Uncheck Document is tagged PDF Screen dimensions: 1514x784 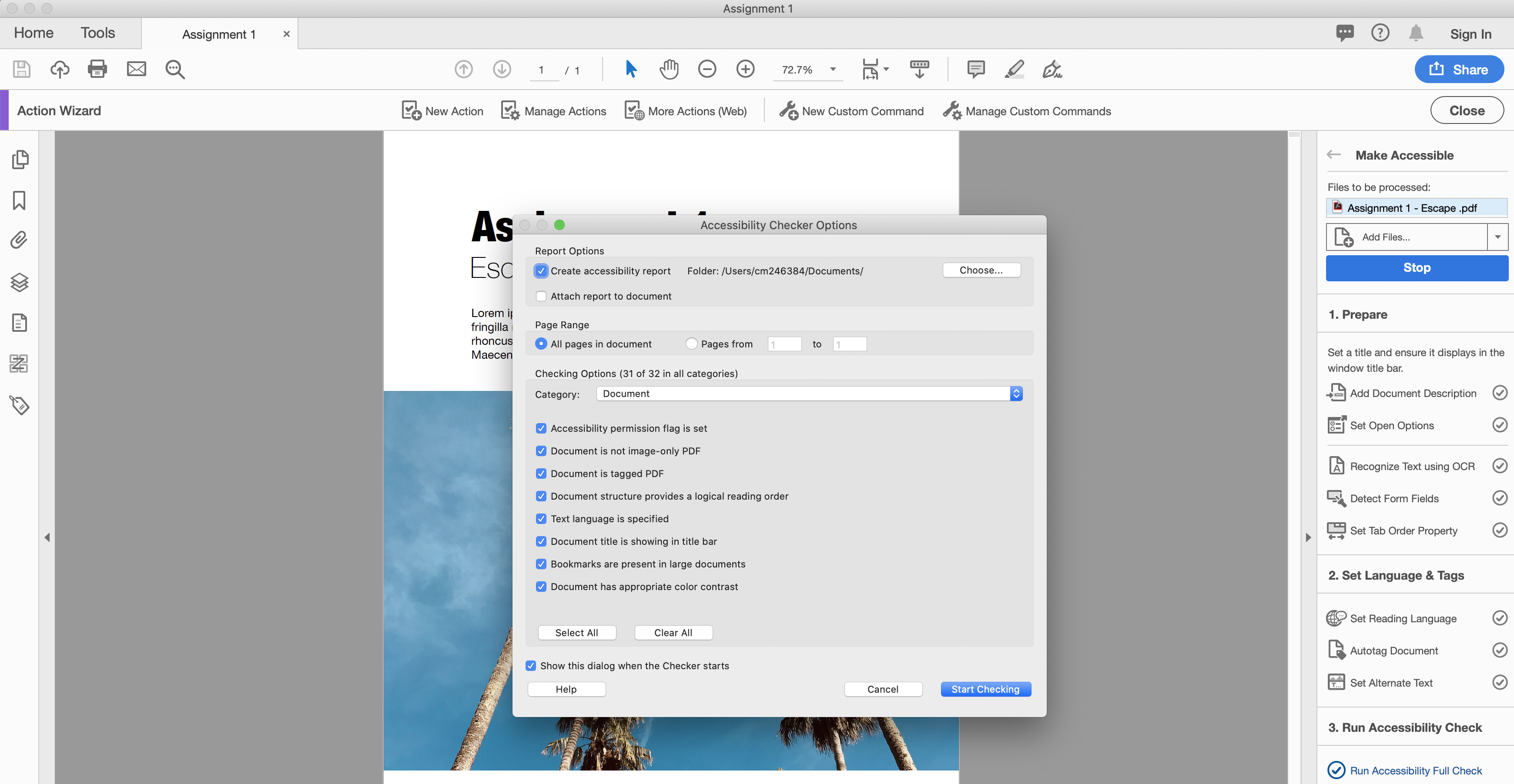pos(541,474)
